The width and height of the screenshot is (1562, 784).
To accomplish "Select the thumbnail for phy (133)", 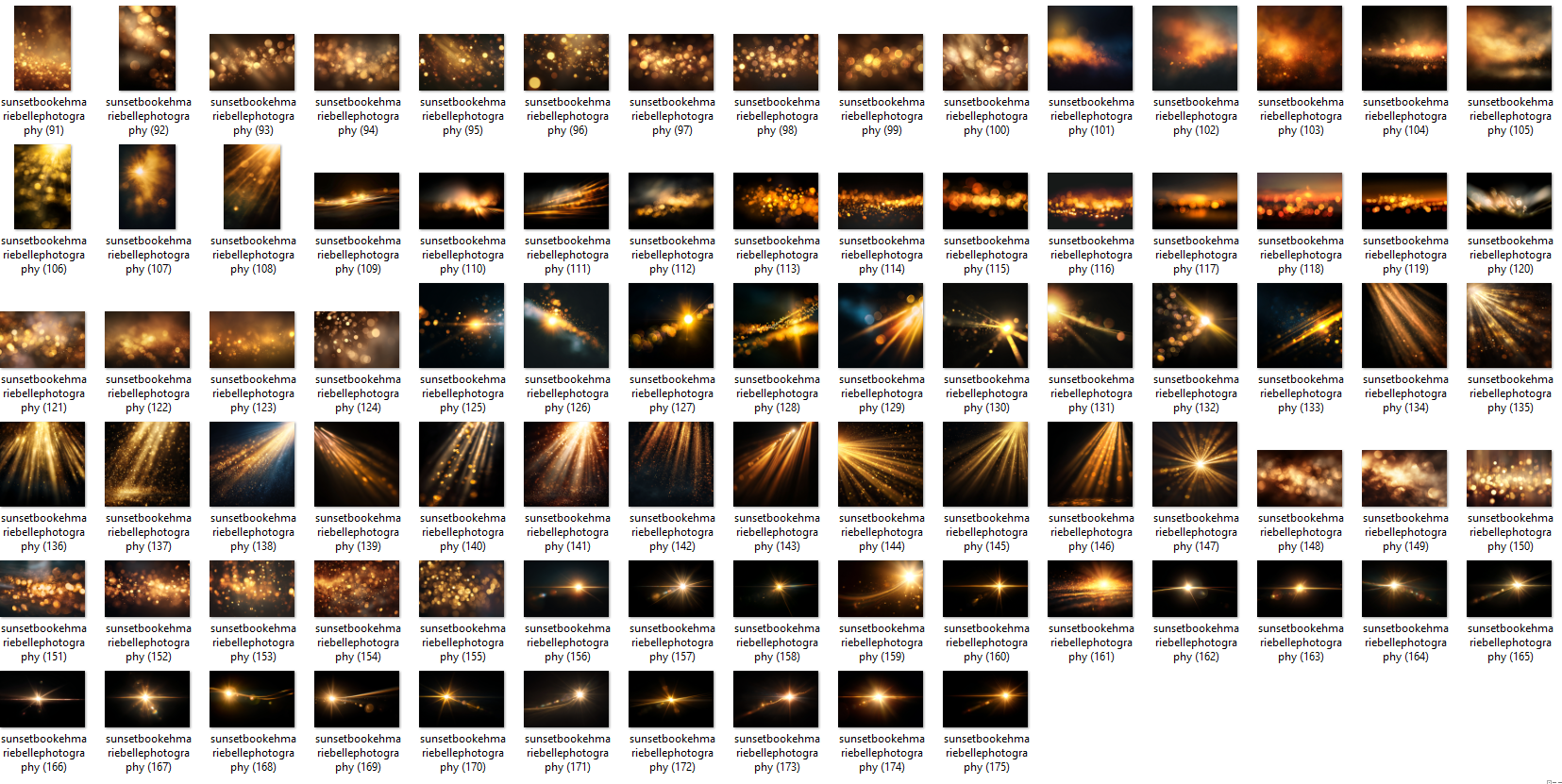I will [x=1300, y=325].
